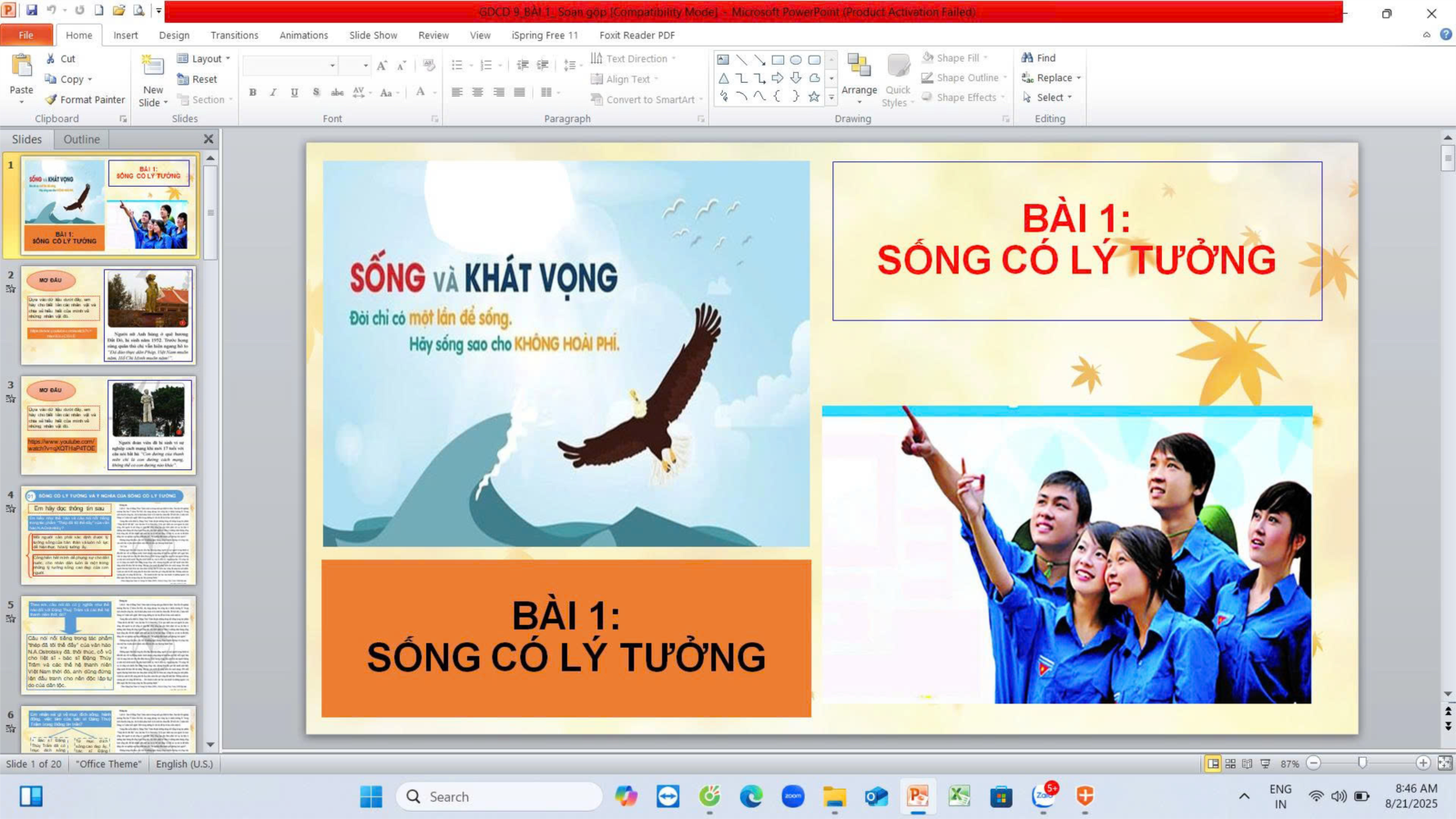Screen dimensions: 1456x819
Task: Toggle Italic text formatting
Action: coord(274,93)
